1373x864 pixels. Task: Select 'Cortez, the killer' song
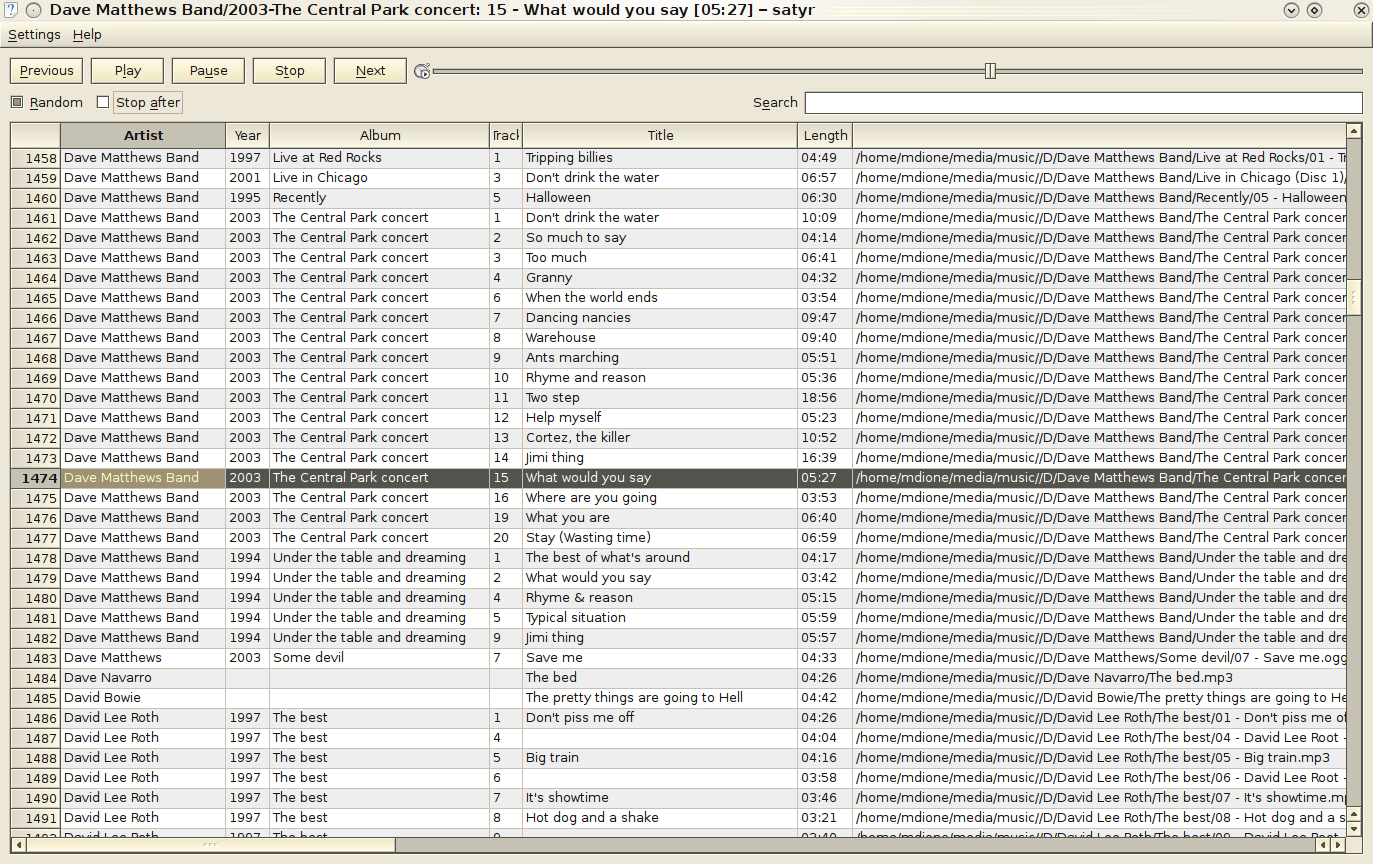578,438
